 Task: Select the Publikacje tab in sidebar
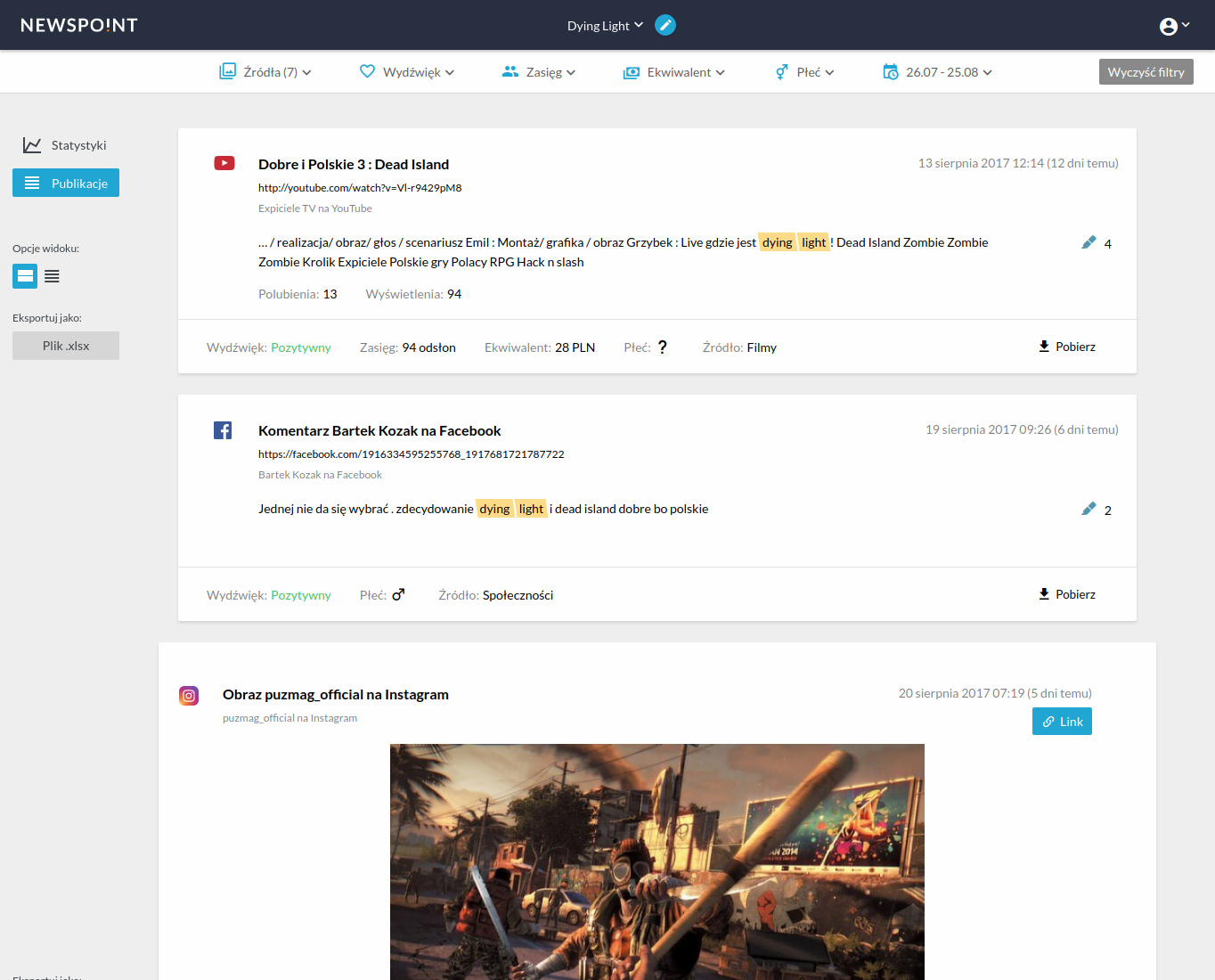[x=66, y=183]
